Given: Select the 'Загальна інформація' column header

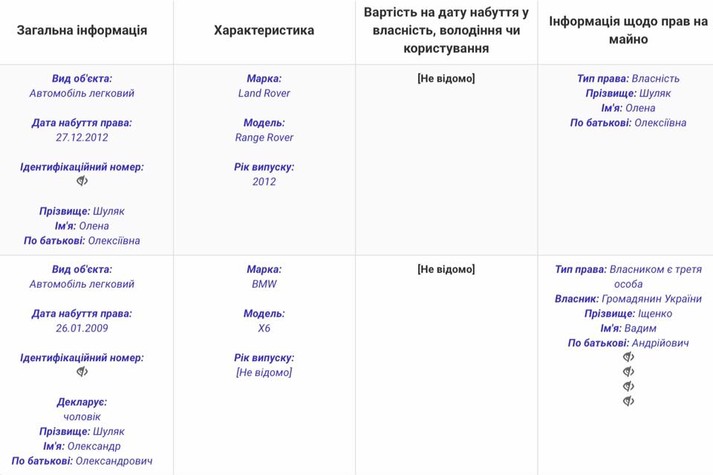Looking at the screenshot, I should (x=82, y=30).
